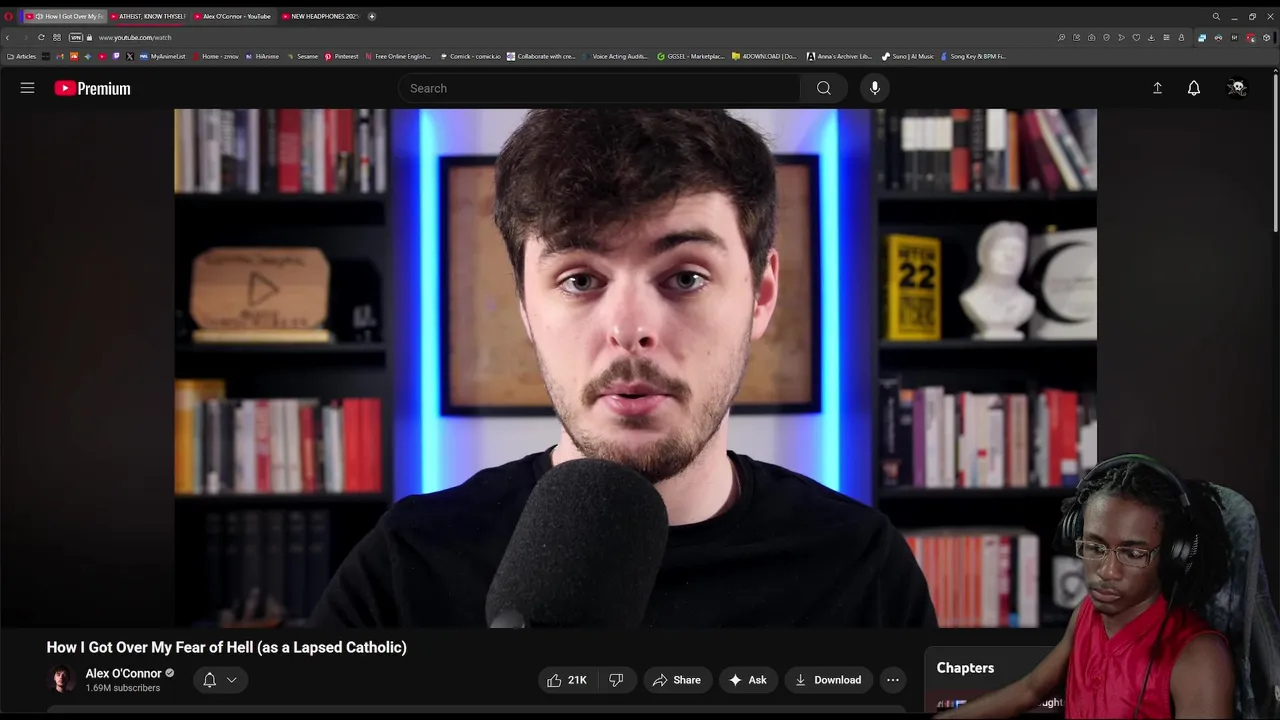1280x720 pixels.
Task: Open the Voice Acting Auditions bookmark
Action: tap(614, 56)
